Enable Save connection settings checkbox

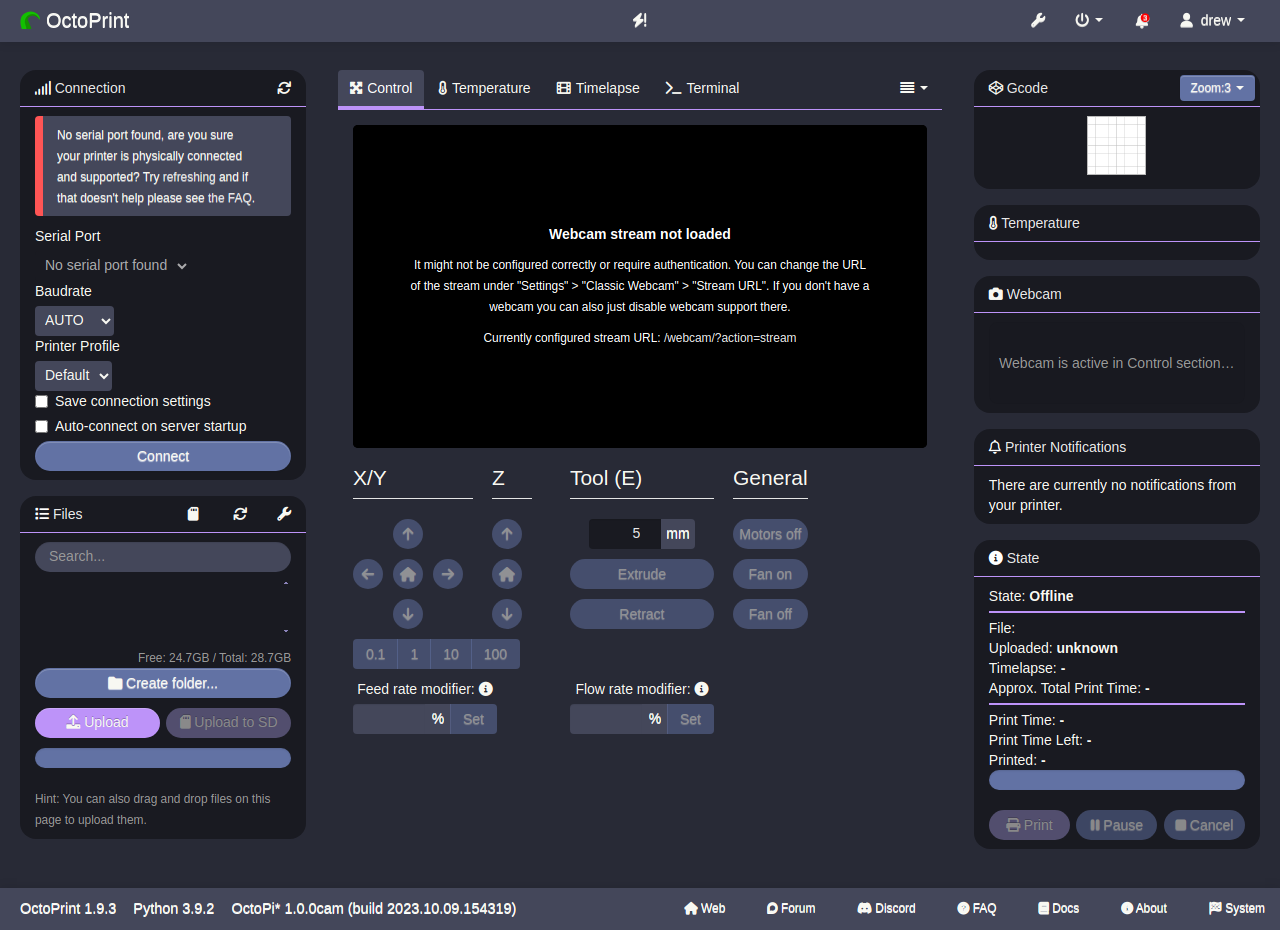[42, 401]
